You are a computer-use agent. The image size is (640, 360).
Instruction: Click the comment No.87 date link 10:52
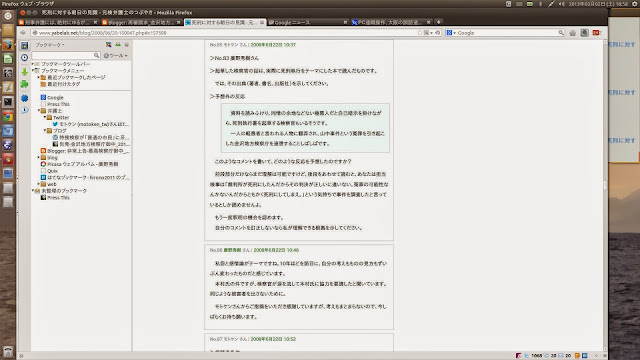pyautogui.click(x=273, y=339)
